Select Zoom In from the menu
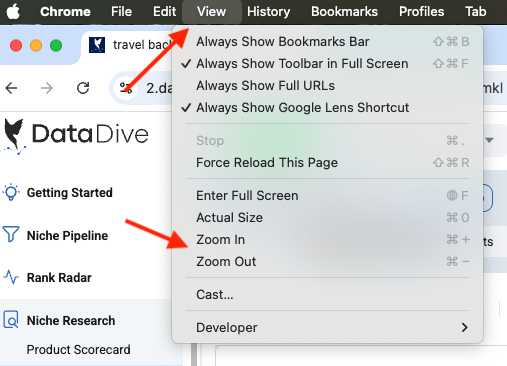 (x=327, y=240)
